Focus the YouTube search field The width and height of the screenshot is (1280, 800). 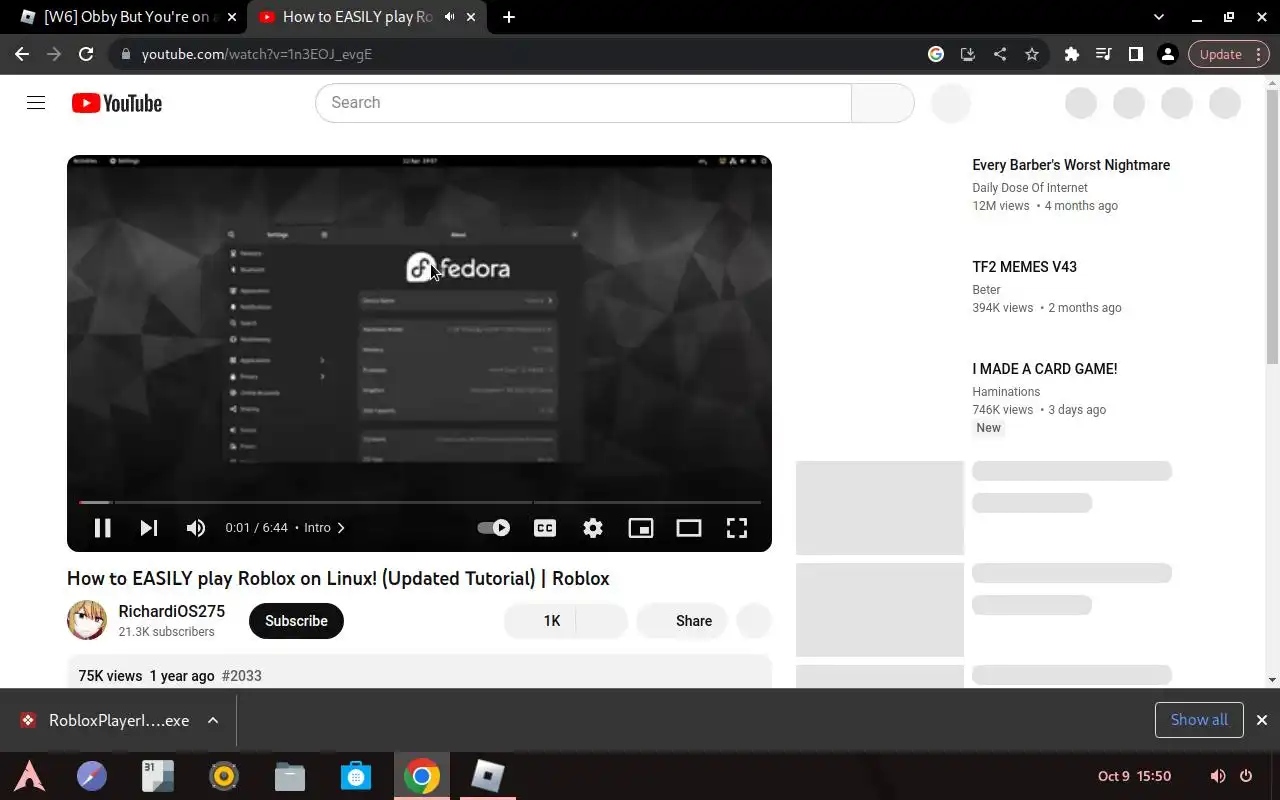pos(583,103)
